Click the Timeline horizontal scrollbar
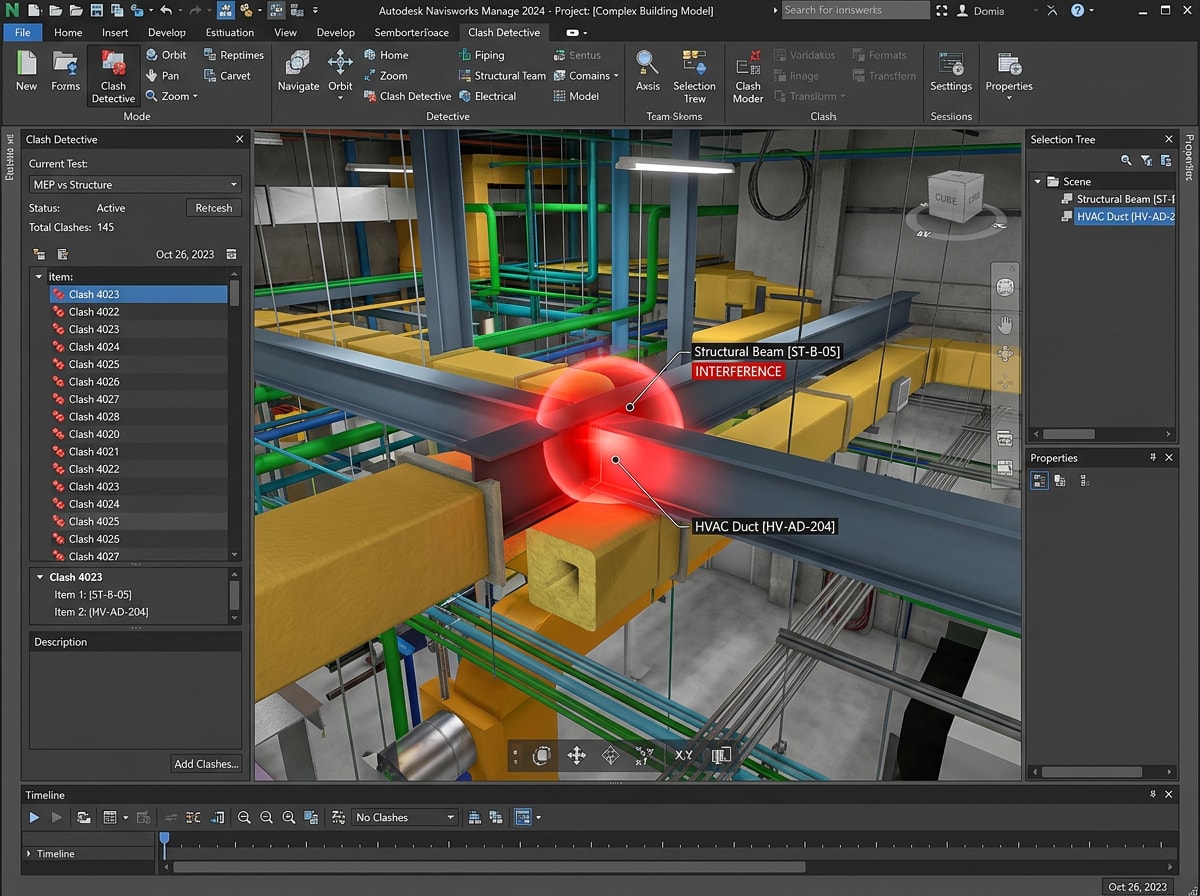Image resolution: width=1200 pixels, height=896 pixels. (490, 867)
